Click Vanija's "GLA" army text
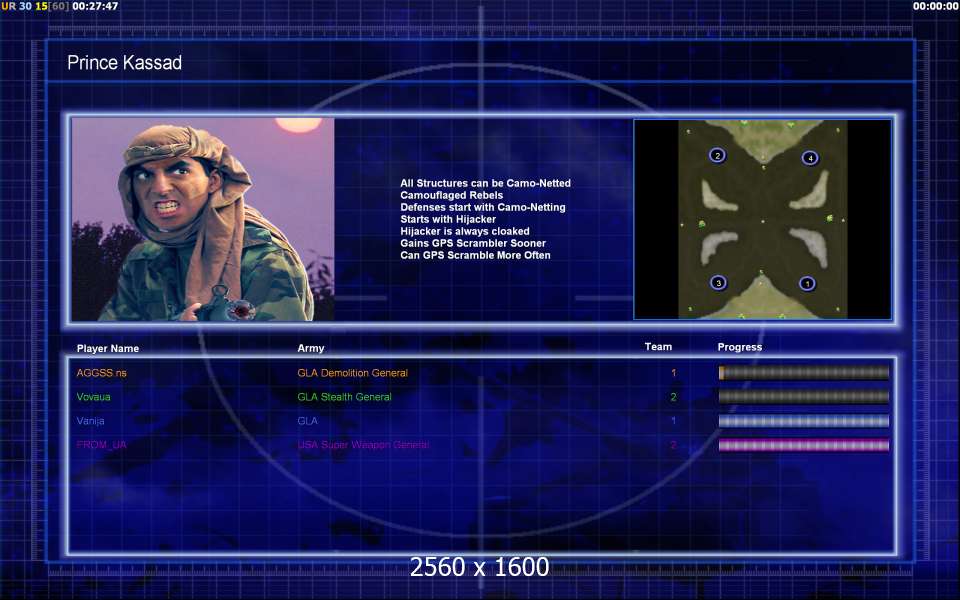The height and width of the screenshot is (600, 960). pyautogui.click(x=307, y=421)
